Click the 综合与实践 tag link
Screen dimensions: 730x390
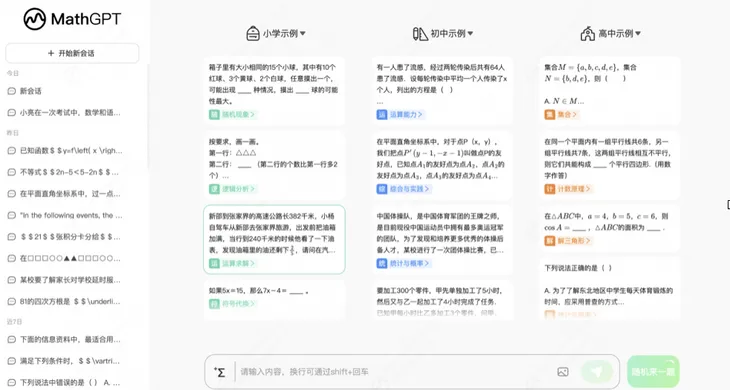click(404, 188)
